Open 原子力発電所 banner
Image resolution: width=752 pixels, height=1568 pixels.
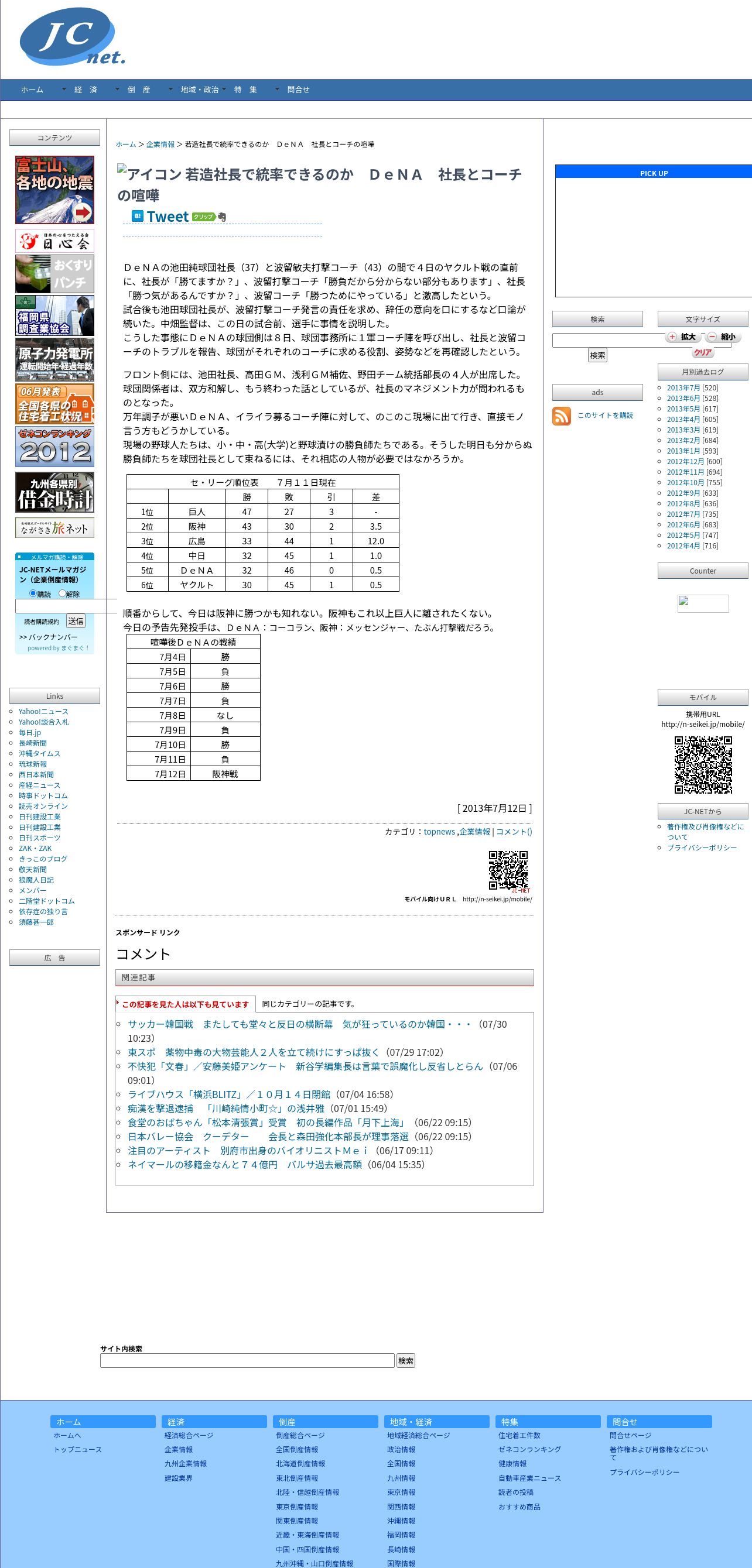pyautogui.click(x=55, y=360)
